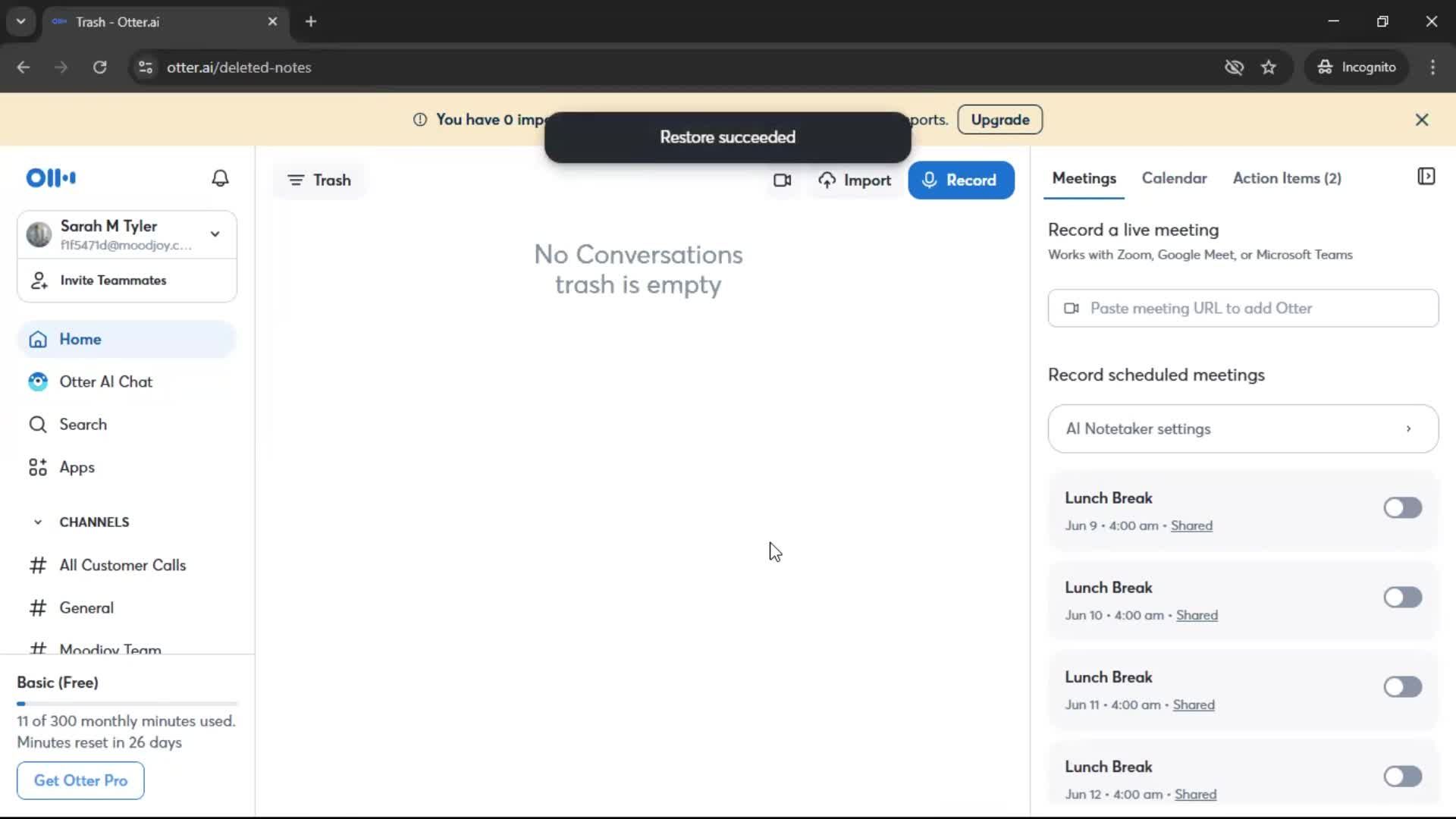Expand Sarah M Tyler account dropdown
This screenshot has height=819, width=1456.
215,234
